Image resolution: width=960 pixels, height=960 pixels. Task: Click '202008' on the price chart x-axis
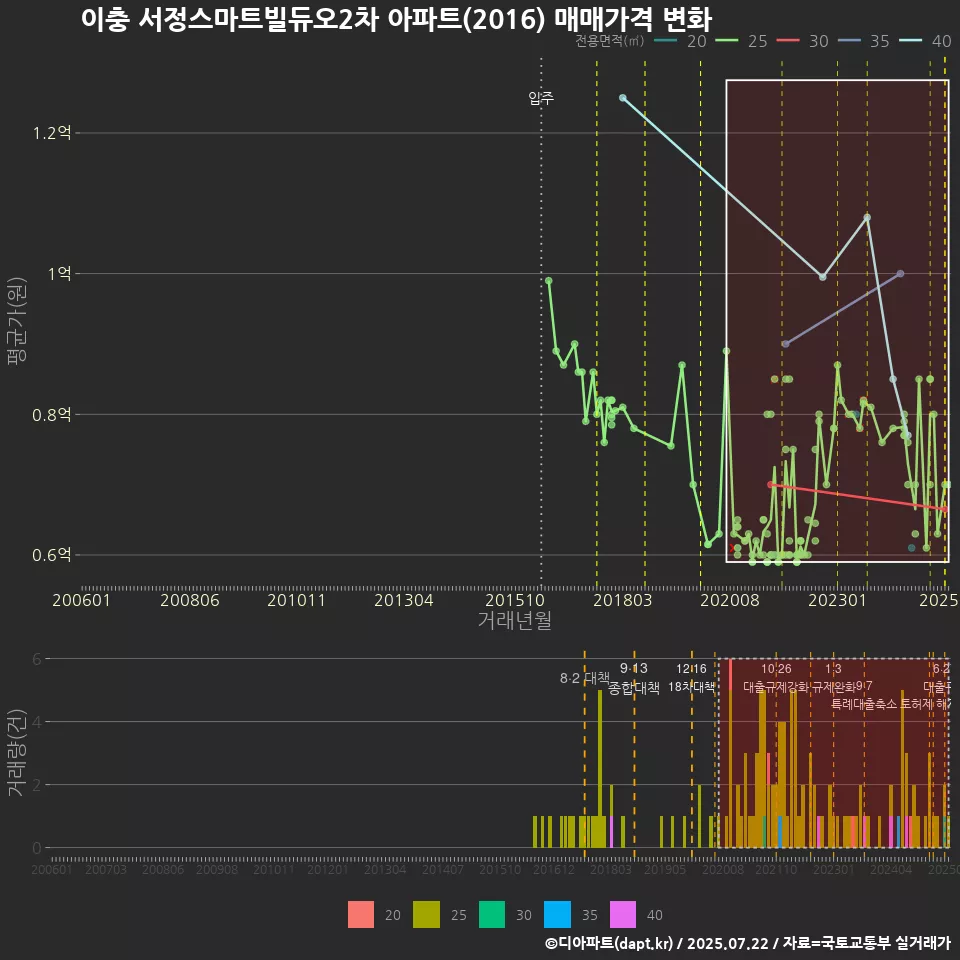click(x=730, y=600)
